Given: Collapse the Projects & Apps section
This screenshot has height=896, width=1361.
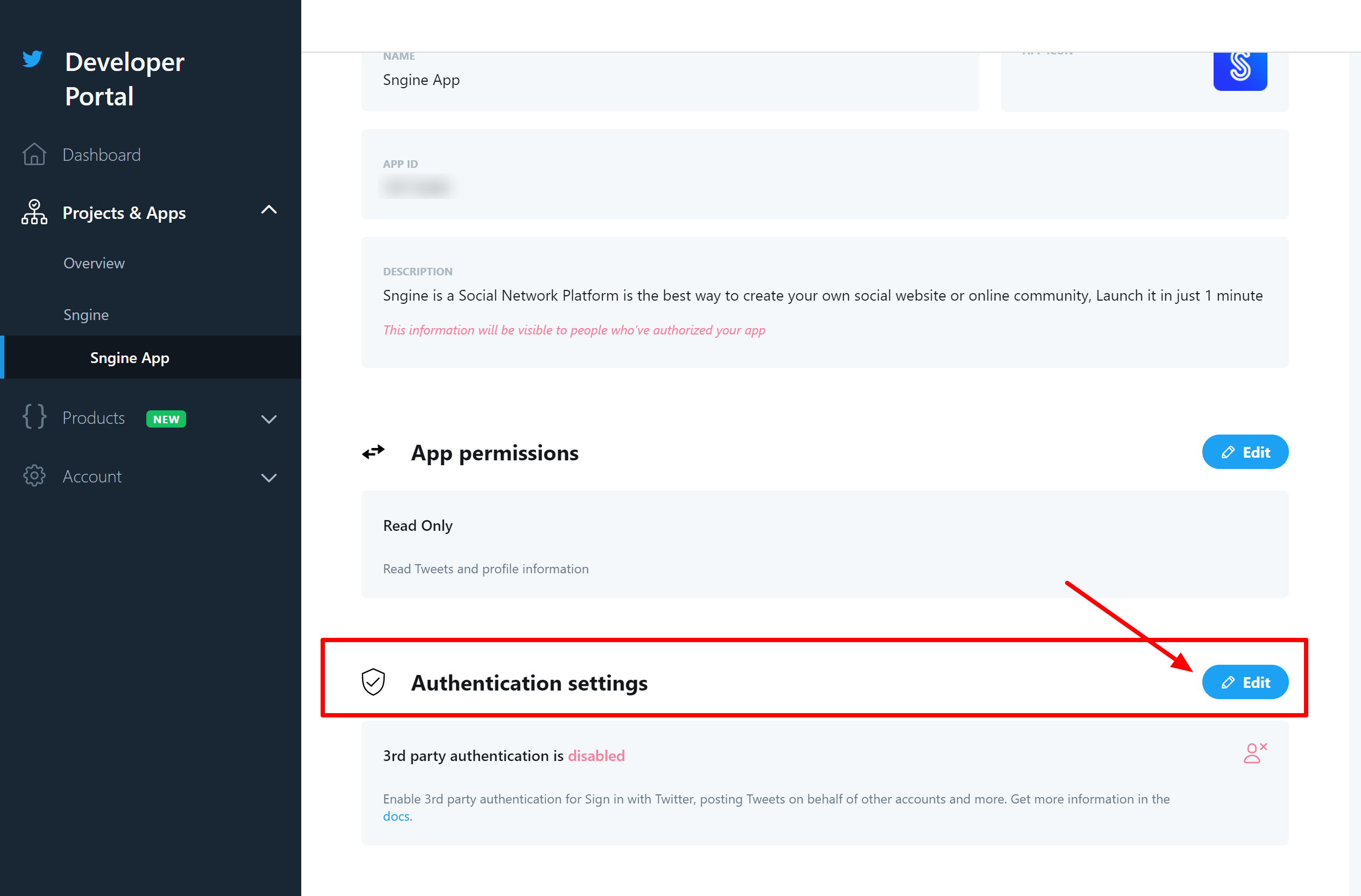Looking at the screenshot, I should click(x=269, y=210).
